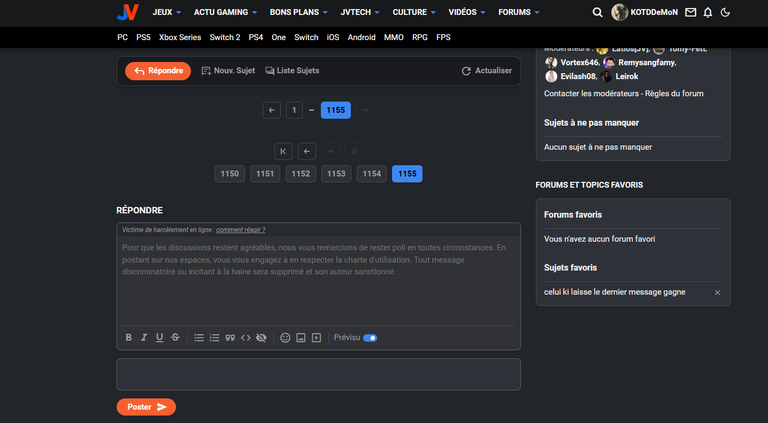The image size is (768, 423).
Task: Insert an image using the picture icon
Action: [301, 338]
